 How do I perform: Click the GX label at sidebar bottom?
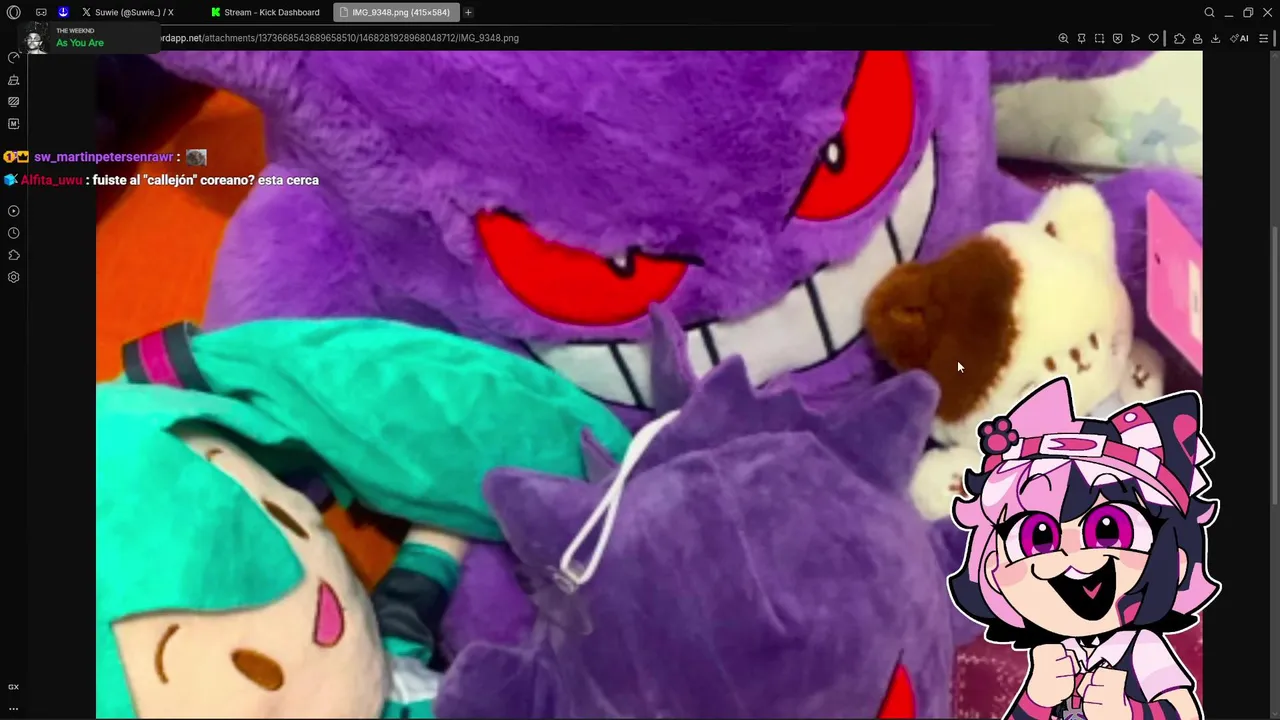[x=13, y=687]
